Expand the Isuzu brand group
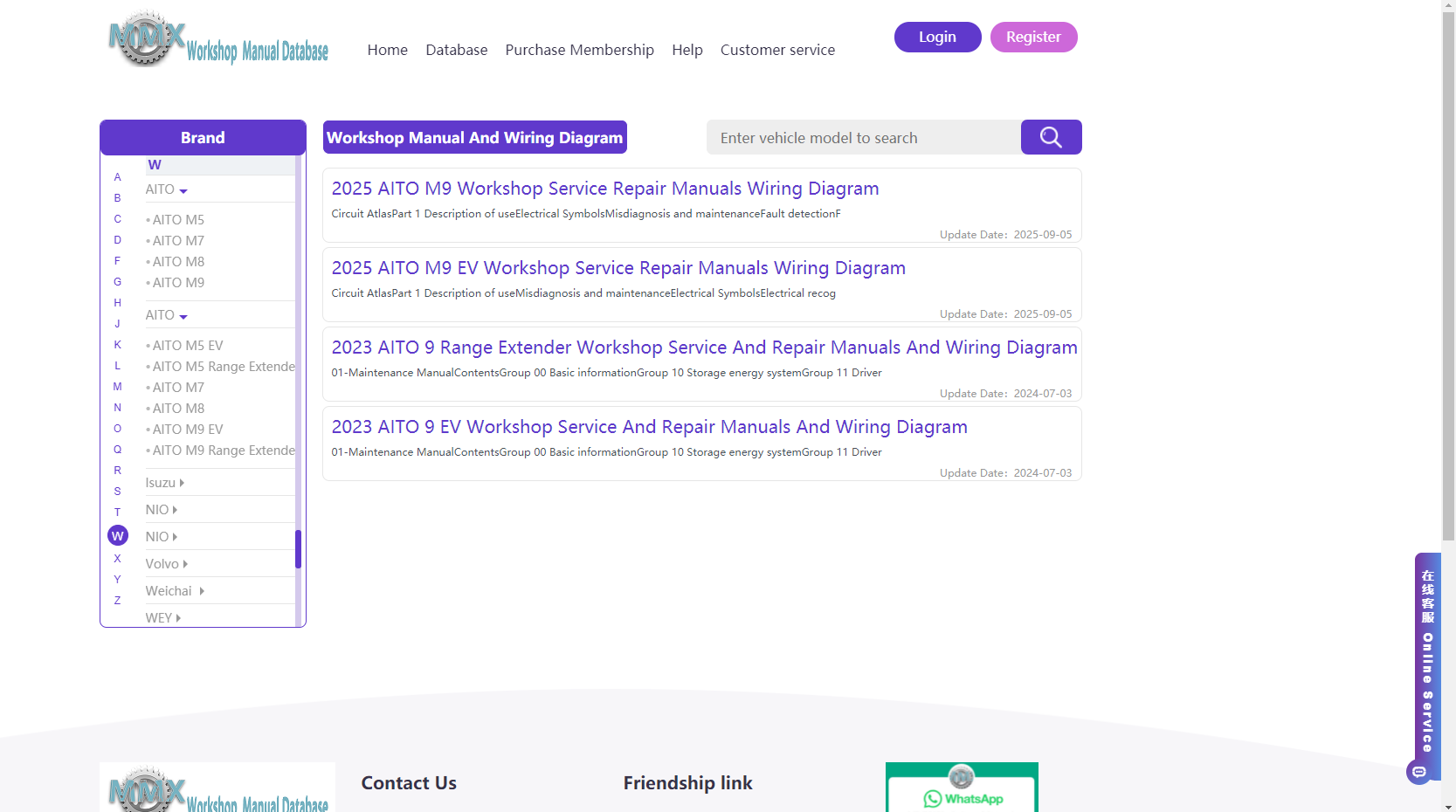 (x=164, y=483)
